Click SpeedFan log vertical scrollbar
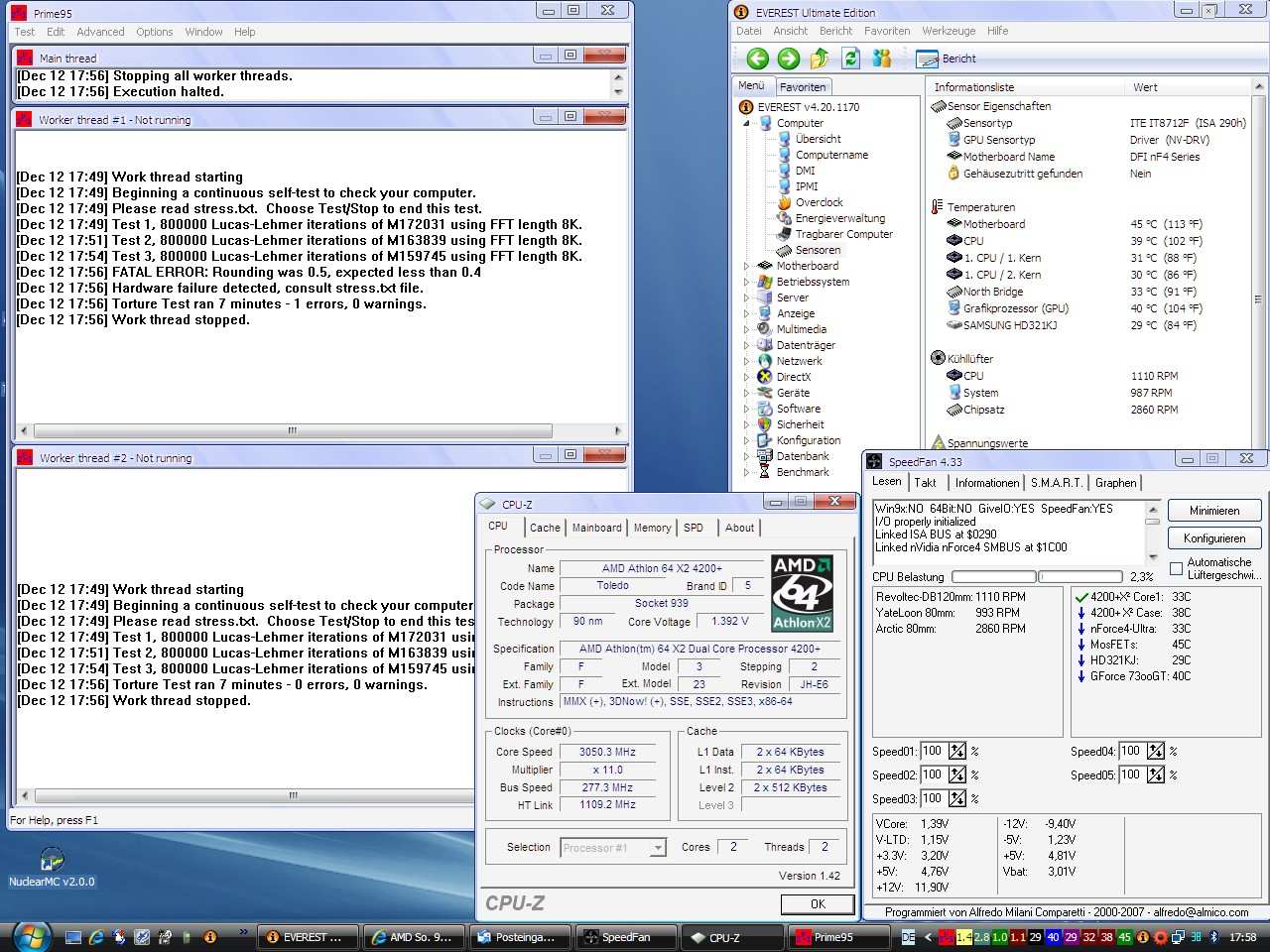The width and height of the screenshot is (1270, 952). pos(1152,532)
